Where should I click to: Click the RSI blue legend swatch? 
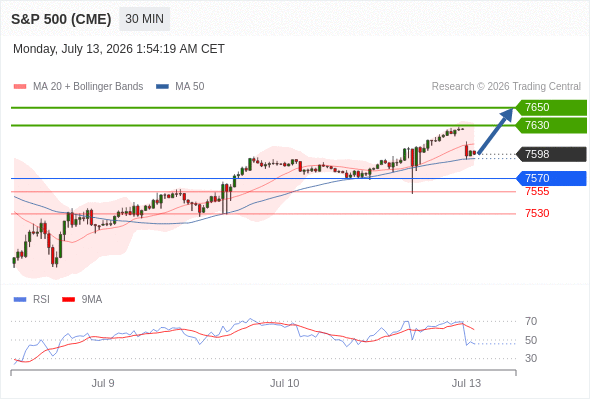(x=20, y=300)
